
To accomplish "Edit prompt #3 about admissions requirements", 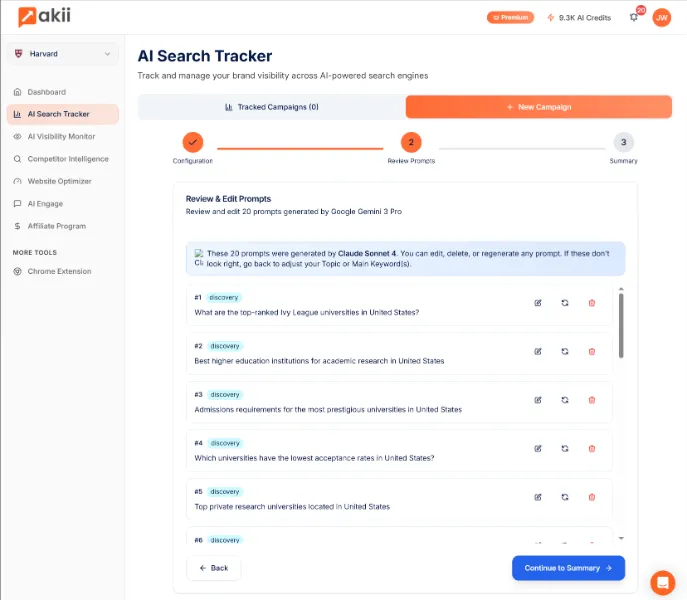I will coord(538,400).
